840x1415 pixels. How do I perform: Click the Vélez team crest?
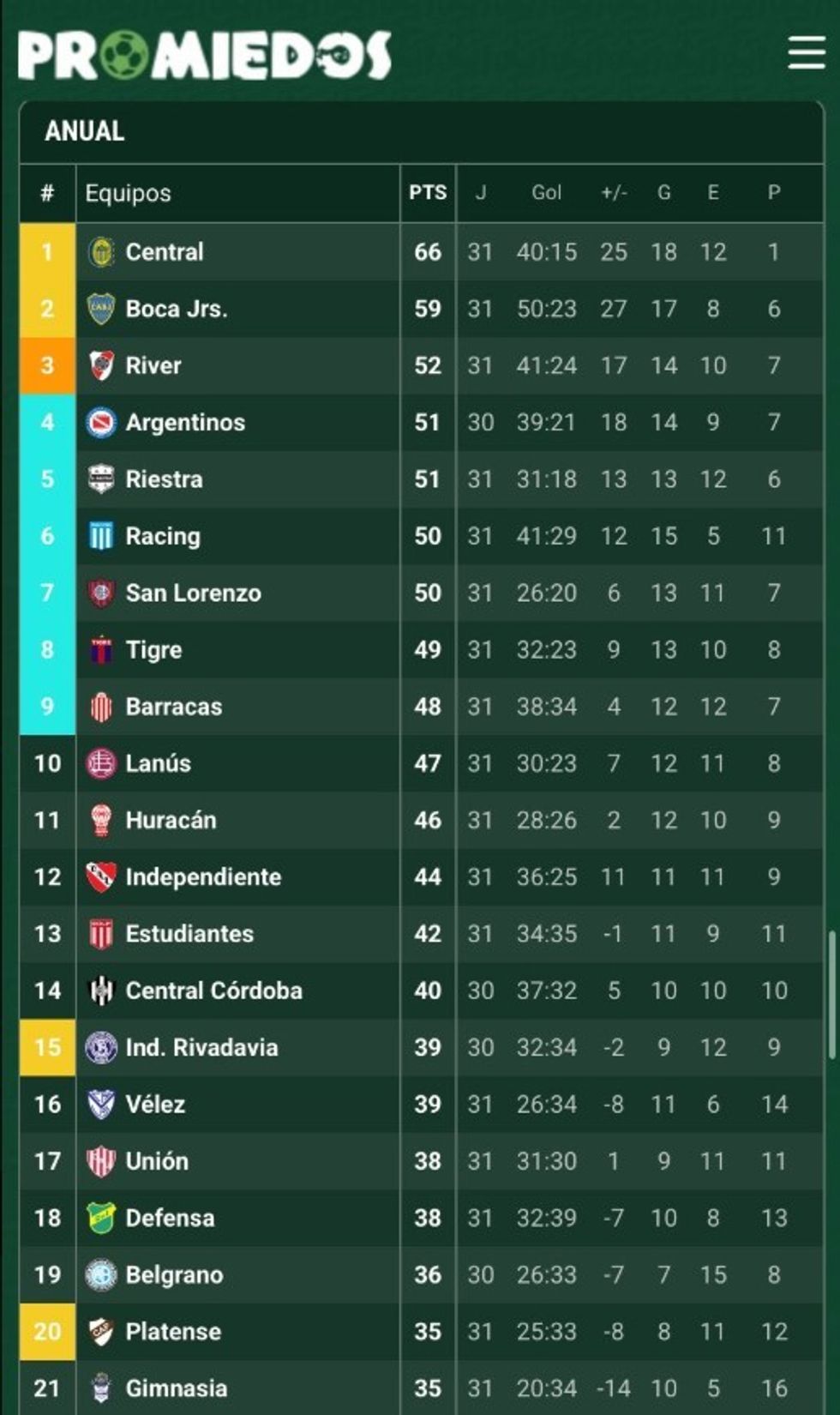(101, 1104)
